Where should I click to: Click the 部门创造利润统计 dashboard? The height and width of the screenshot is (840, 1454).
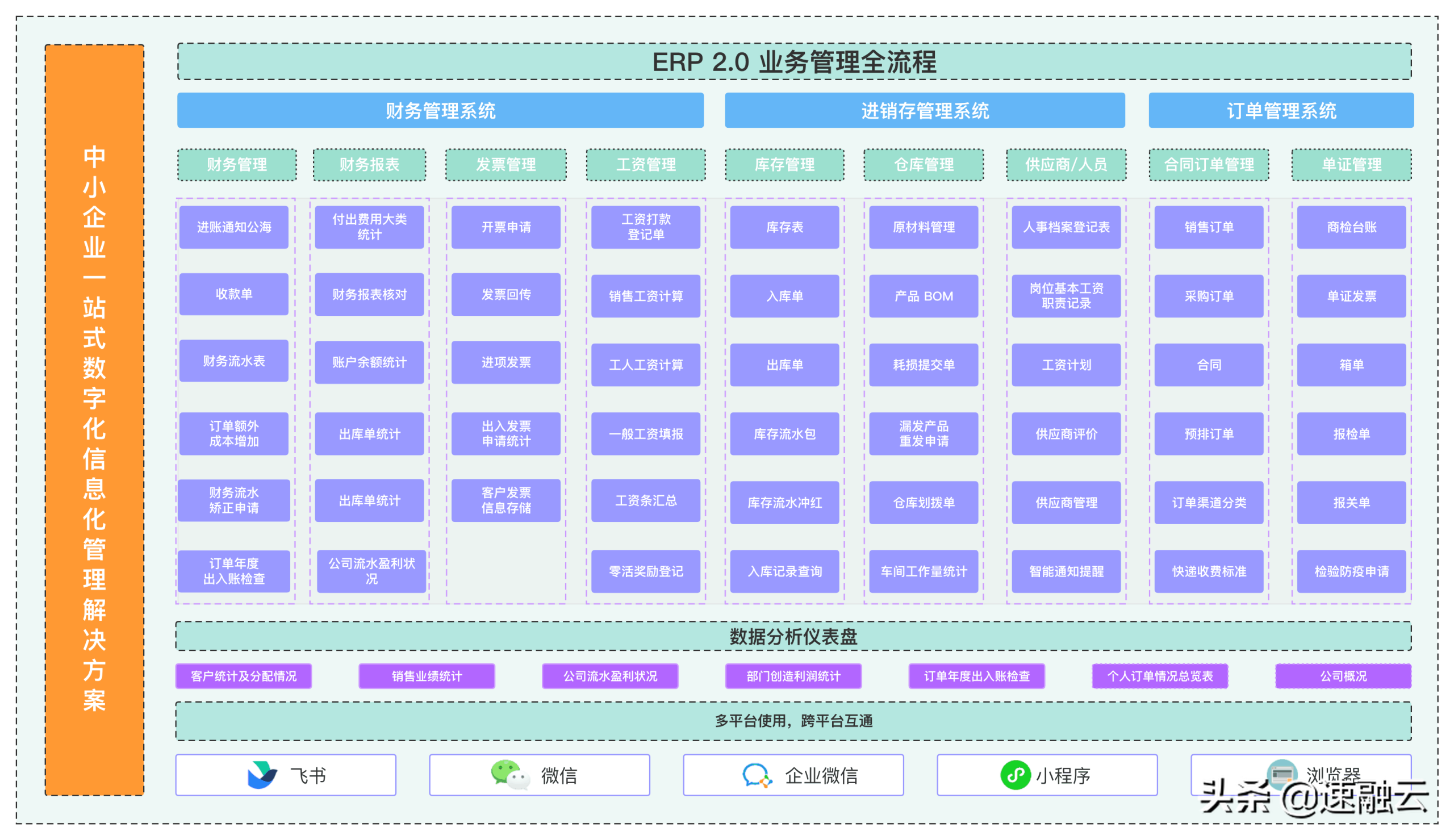793,676
